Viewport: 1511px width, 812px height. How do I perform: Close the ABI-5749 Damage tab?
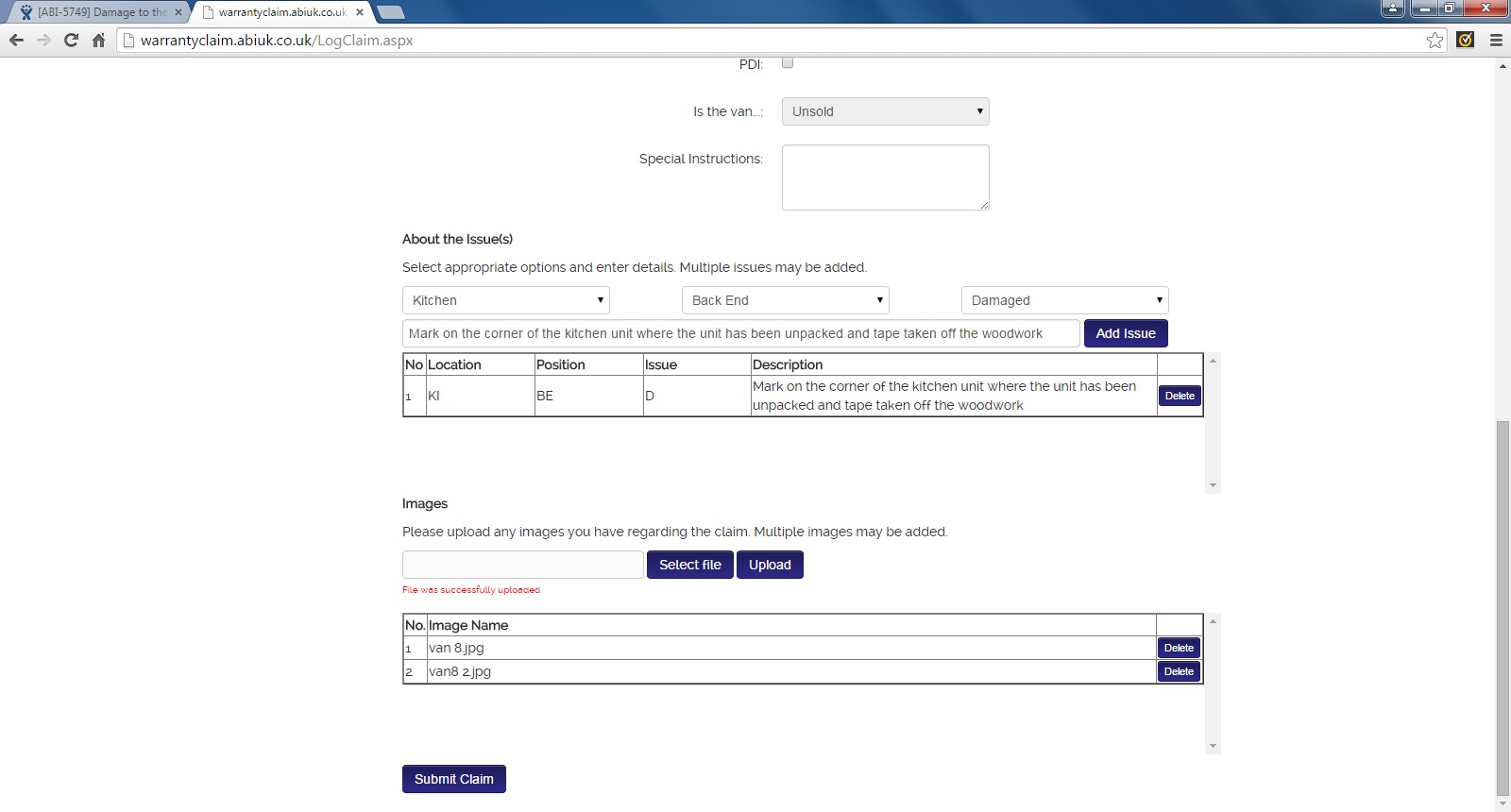(178, 12)
